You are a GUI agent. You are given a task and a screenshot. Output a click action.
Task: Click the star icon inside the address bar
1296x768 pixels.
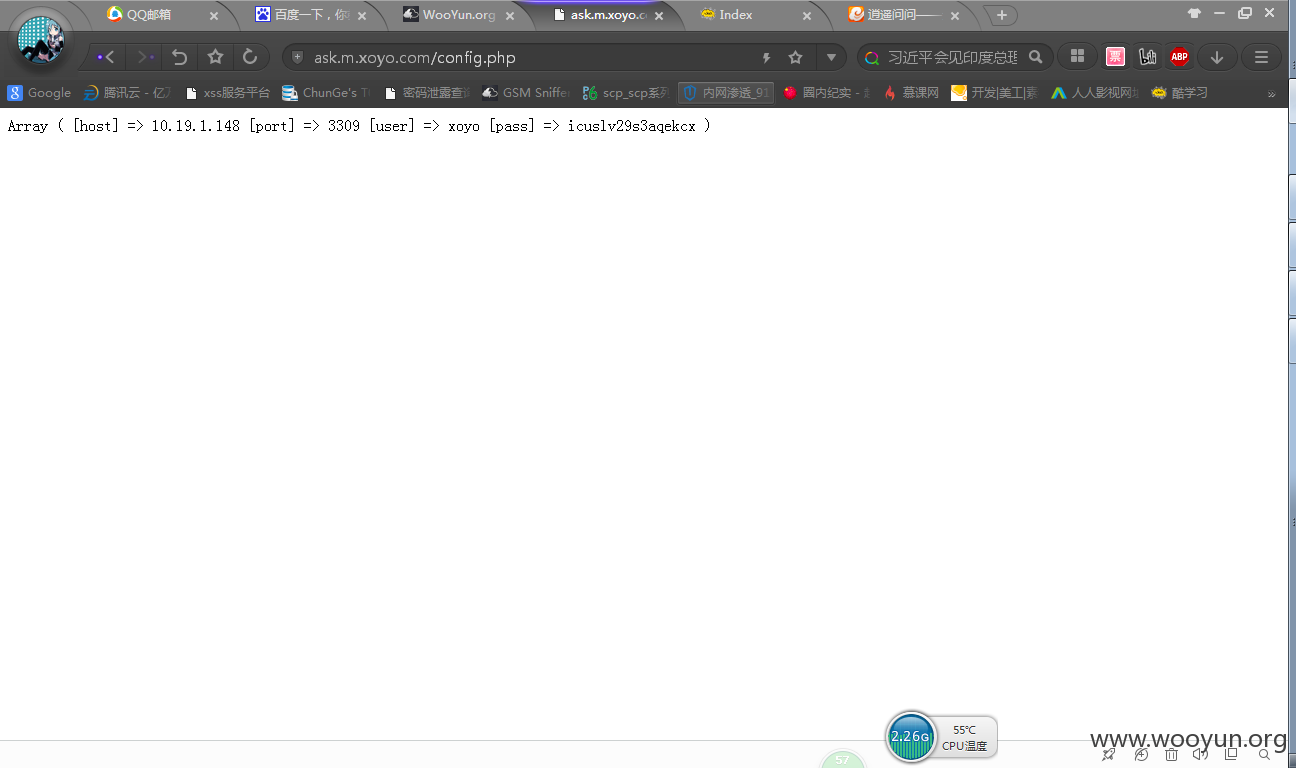[x=795, y=58]
